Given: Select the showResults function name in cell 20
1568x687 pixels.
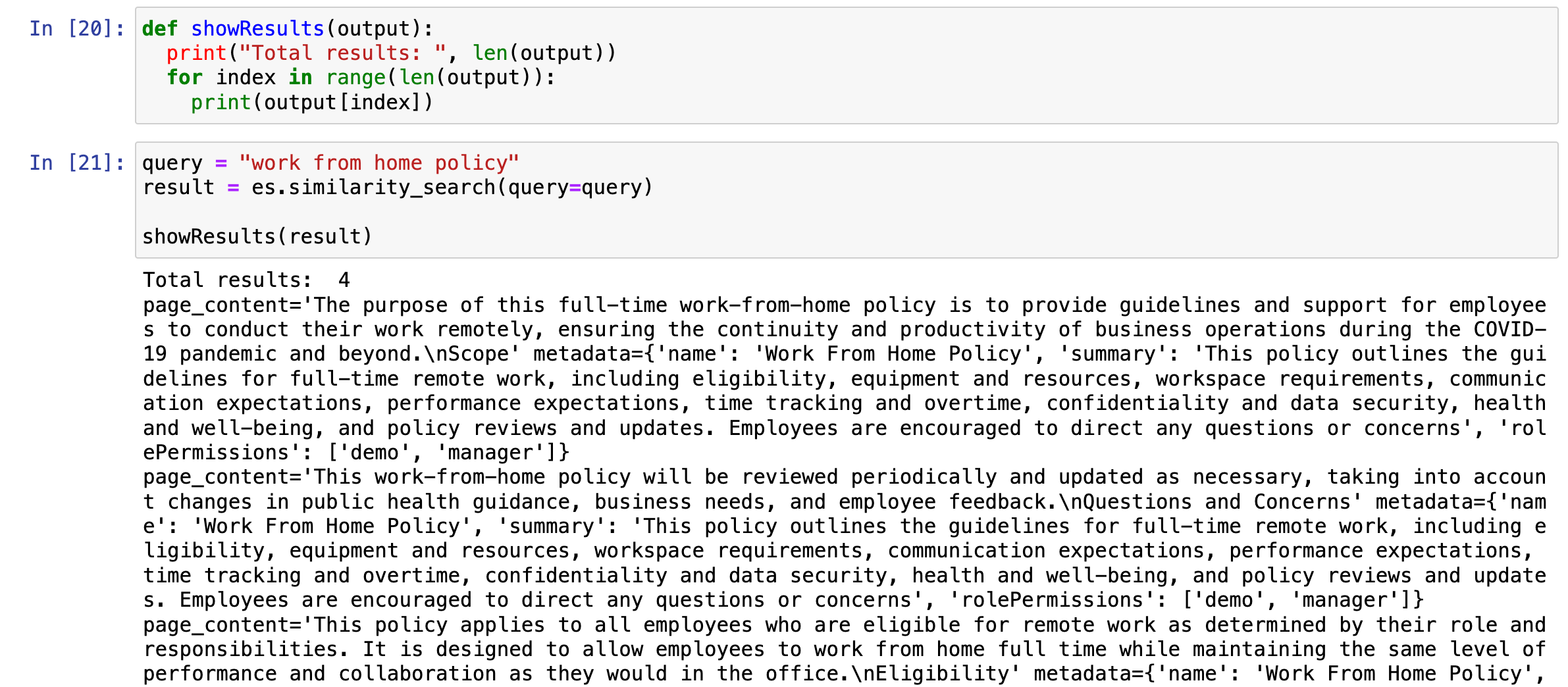Looking at the screenshot, I should point(256,28).
